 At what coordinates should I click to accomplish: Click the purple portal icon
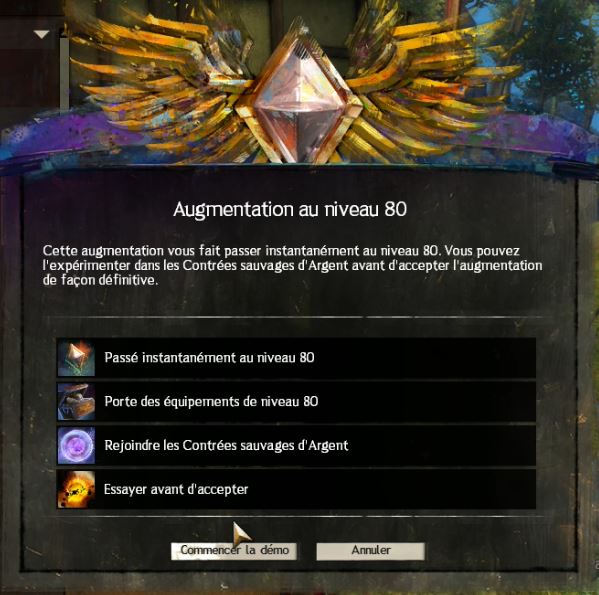point(76,446)
